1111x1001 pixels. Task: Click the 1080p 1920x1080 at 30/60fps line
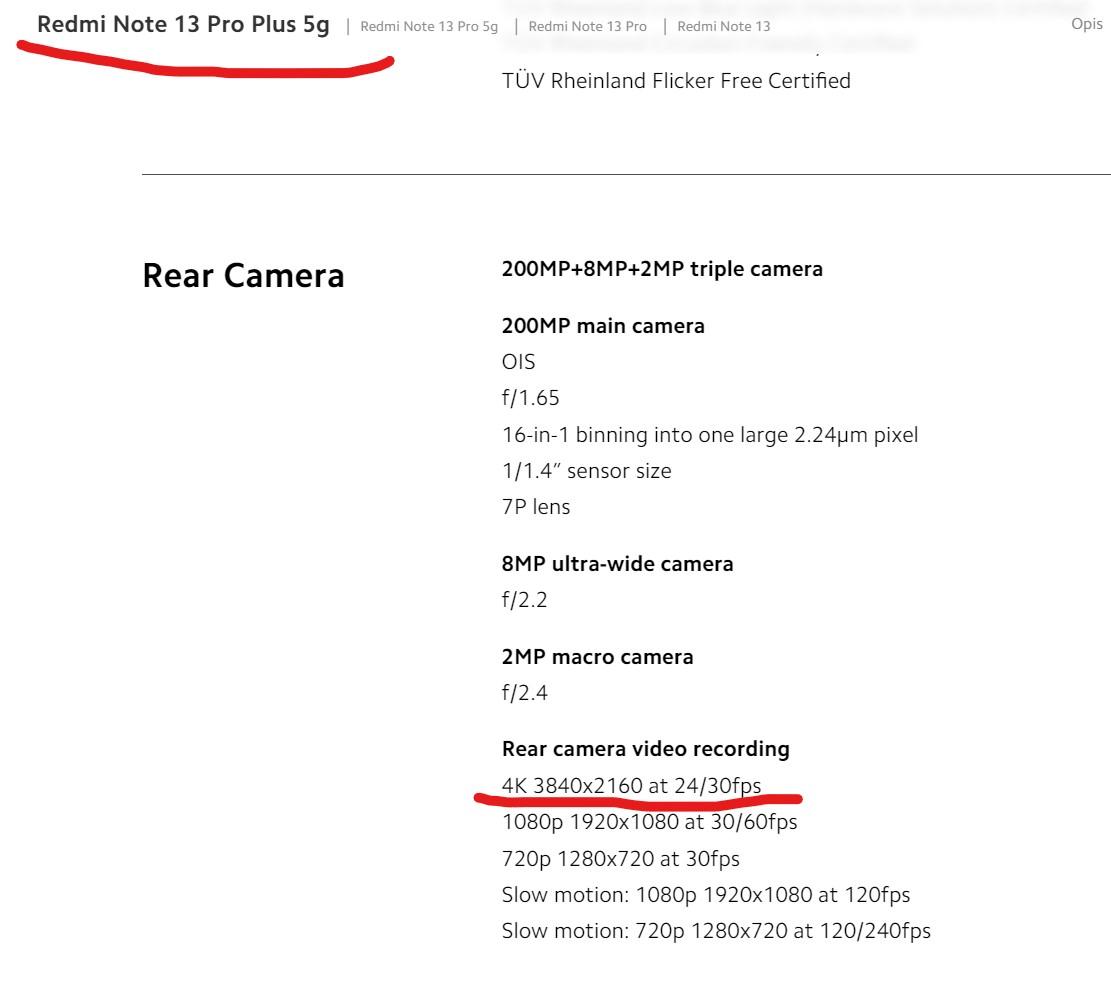649,822
